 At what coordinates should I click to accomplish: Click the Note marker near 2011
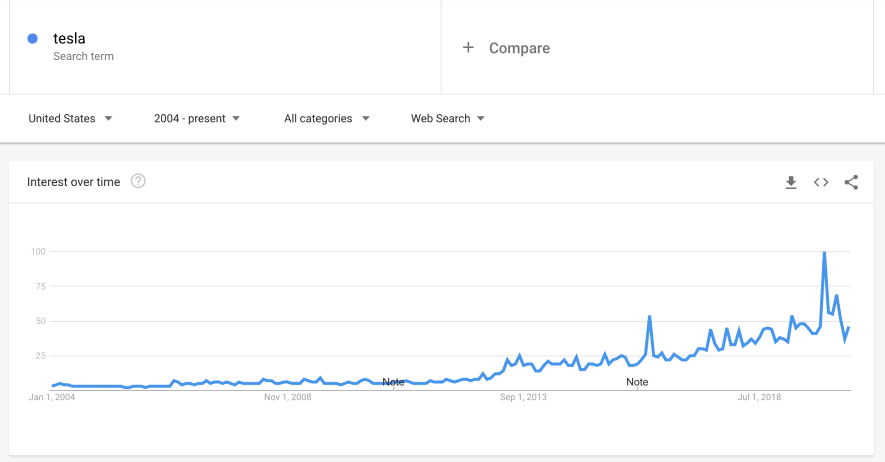point(393,382)
